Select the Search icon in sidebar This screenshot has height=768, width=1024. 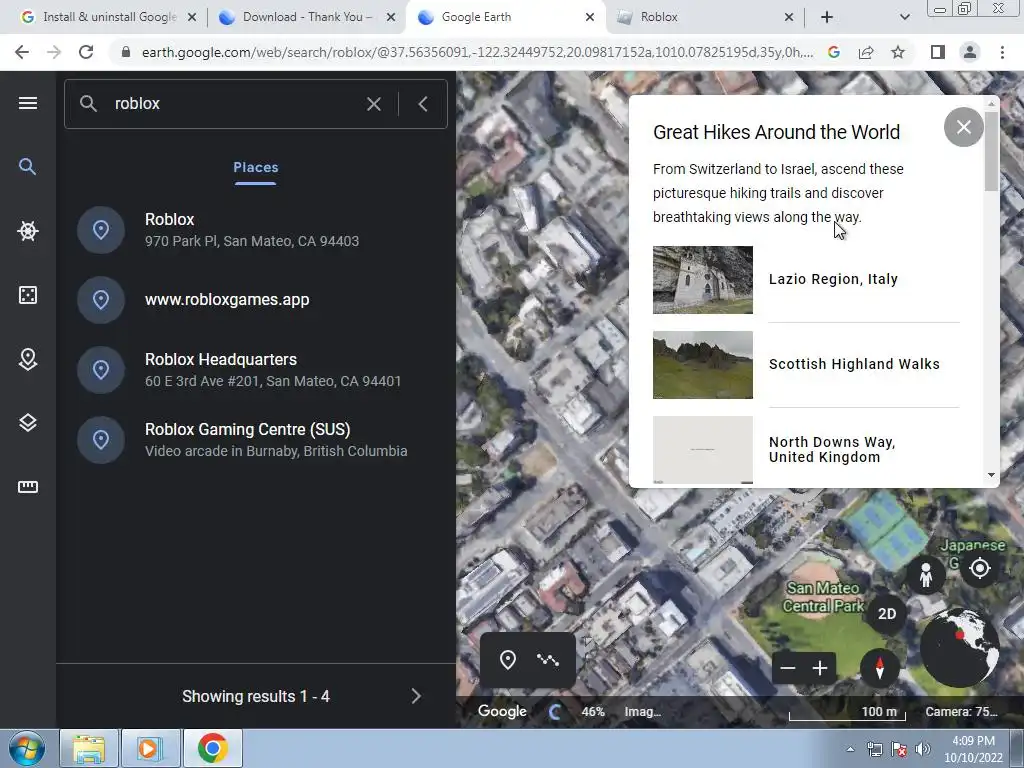pyautogui.click(x=27, y=167)
